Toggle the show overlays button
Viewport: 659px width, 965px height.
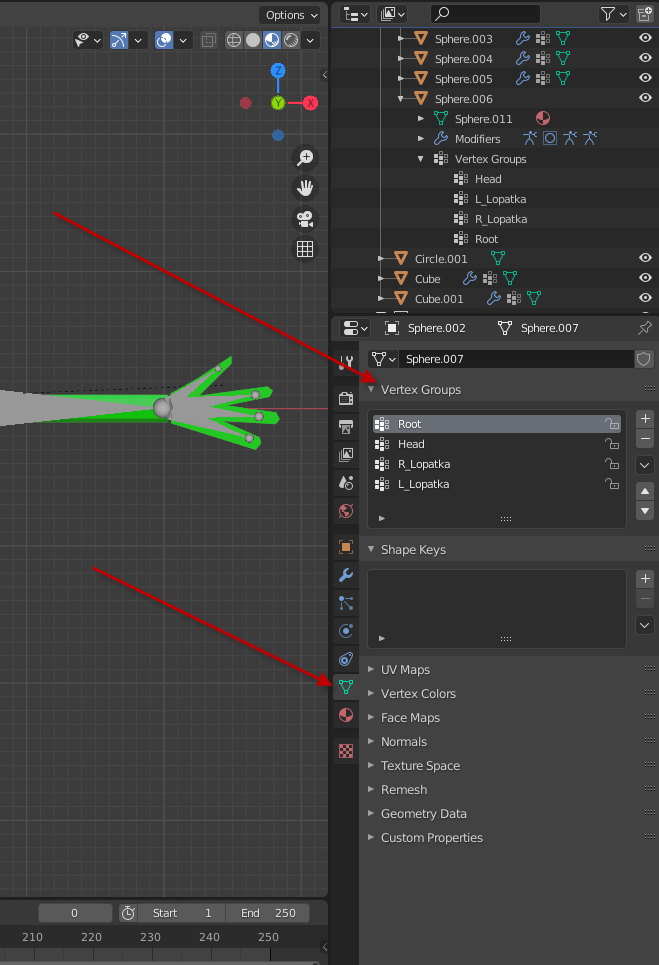click(x=164, y=40)
